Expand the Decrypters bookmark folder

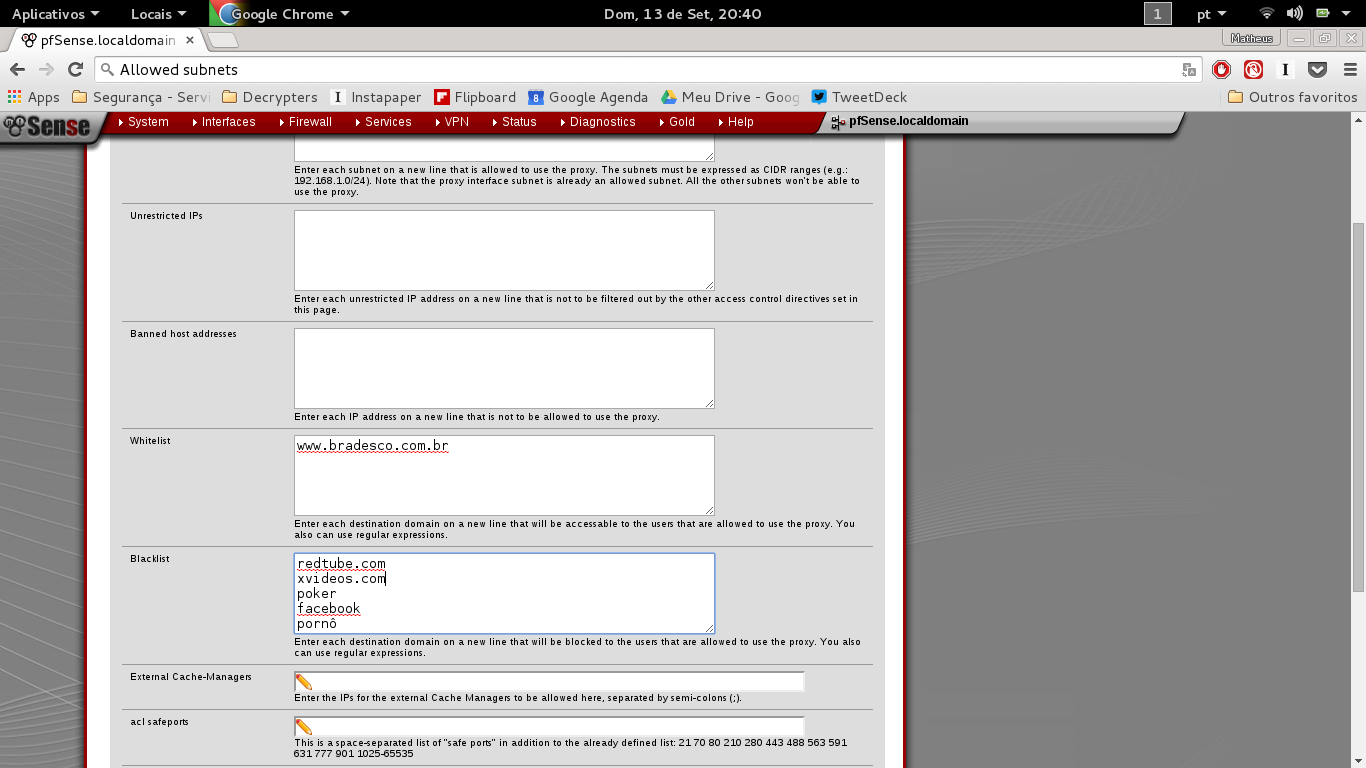pos(270,97)
